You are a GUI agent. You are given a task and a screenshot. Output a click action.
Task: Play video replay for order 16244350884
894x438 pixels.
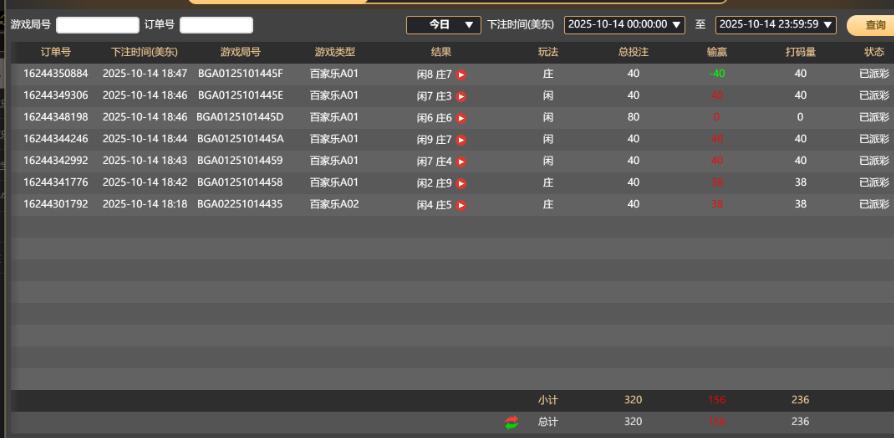click(461, 75)
